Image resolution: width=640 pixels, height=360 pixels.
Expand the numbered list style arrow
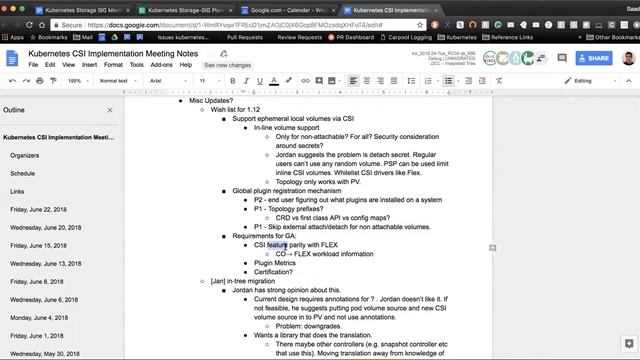pyautogui.click(x=438, y=81)
